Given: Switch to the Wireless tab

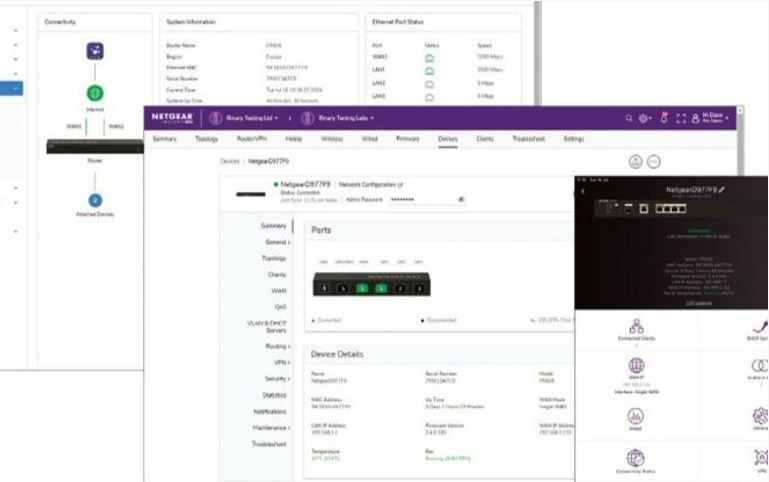Looking at the screenshot, I should [x=332, y=139].
